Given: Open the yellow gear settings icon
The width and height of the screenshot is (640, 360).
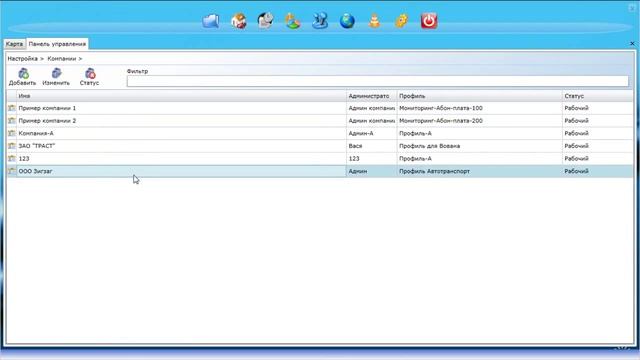Looking at the screenshot, I should [402, 21].
